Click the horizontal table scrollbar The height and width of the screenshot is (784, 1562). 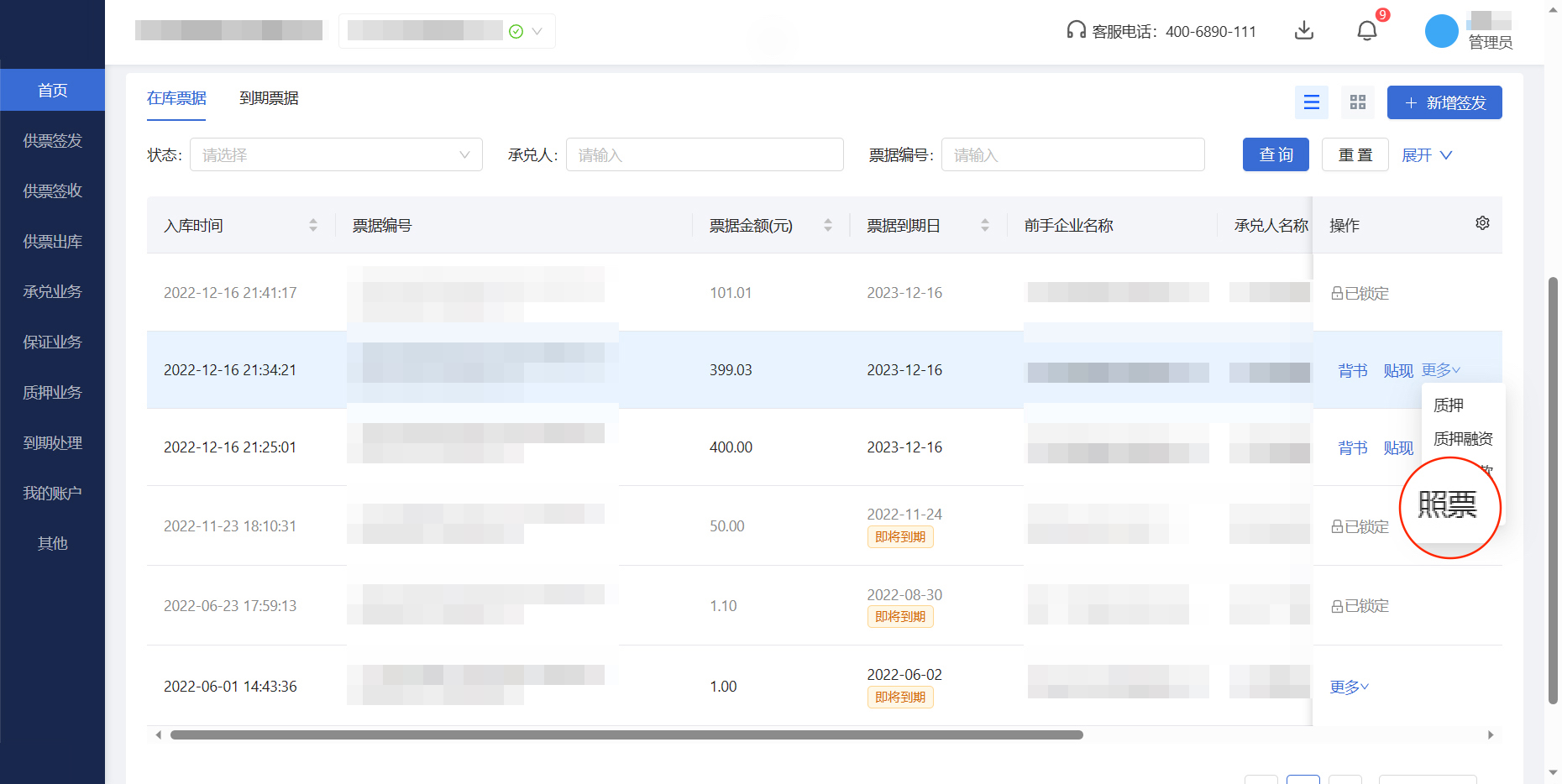626,735
